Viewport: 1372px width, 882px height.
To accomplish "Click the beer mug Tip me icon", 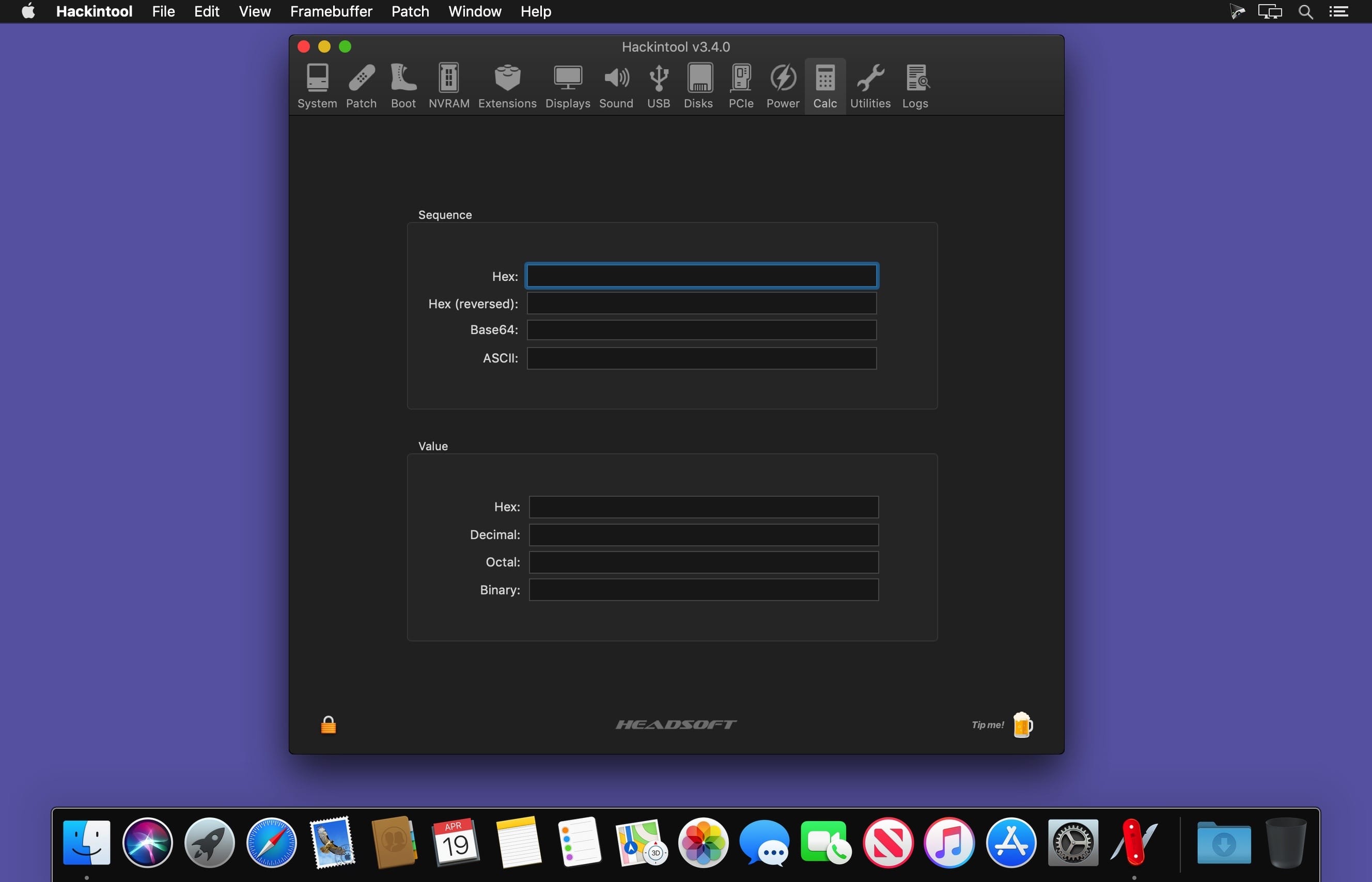I will point(1023,724).
